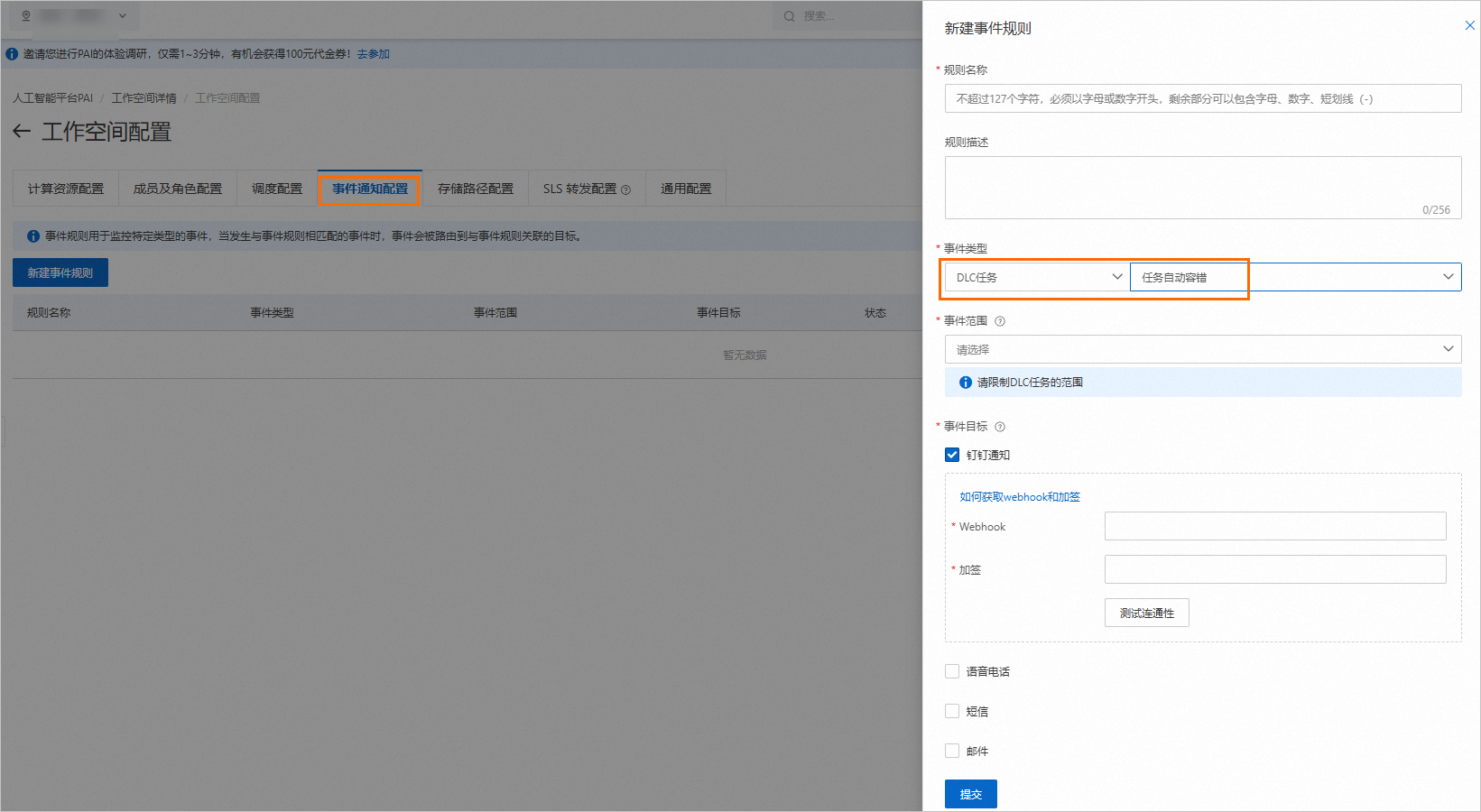This screenshot has height=812, width=1481.
Task: Switch to 存储路径配置 tab
Action: [x=476, y=189]
